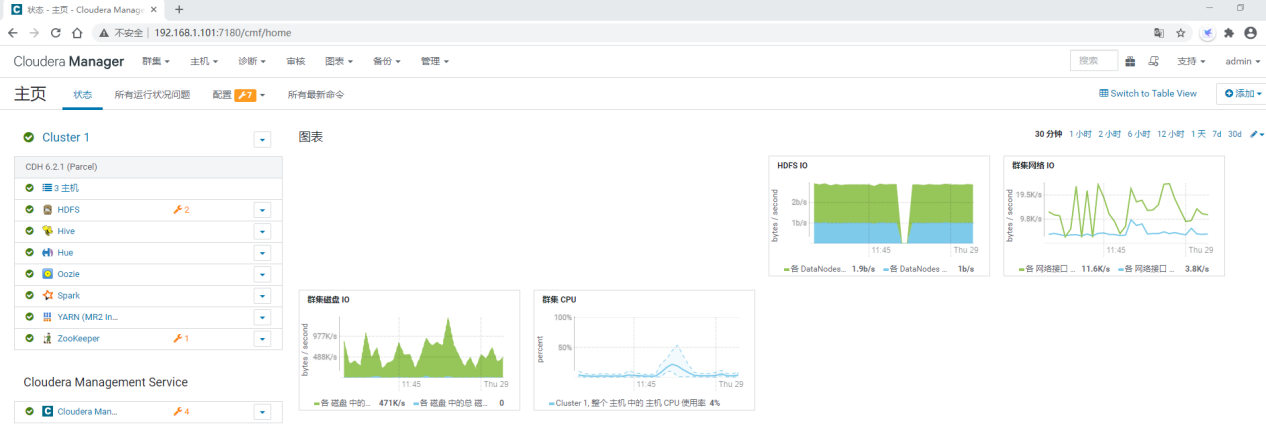
Task: Click the hosts list icon beside 3 主机
Action: [x=47, y=188]
